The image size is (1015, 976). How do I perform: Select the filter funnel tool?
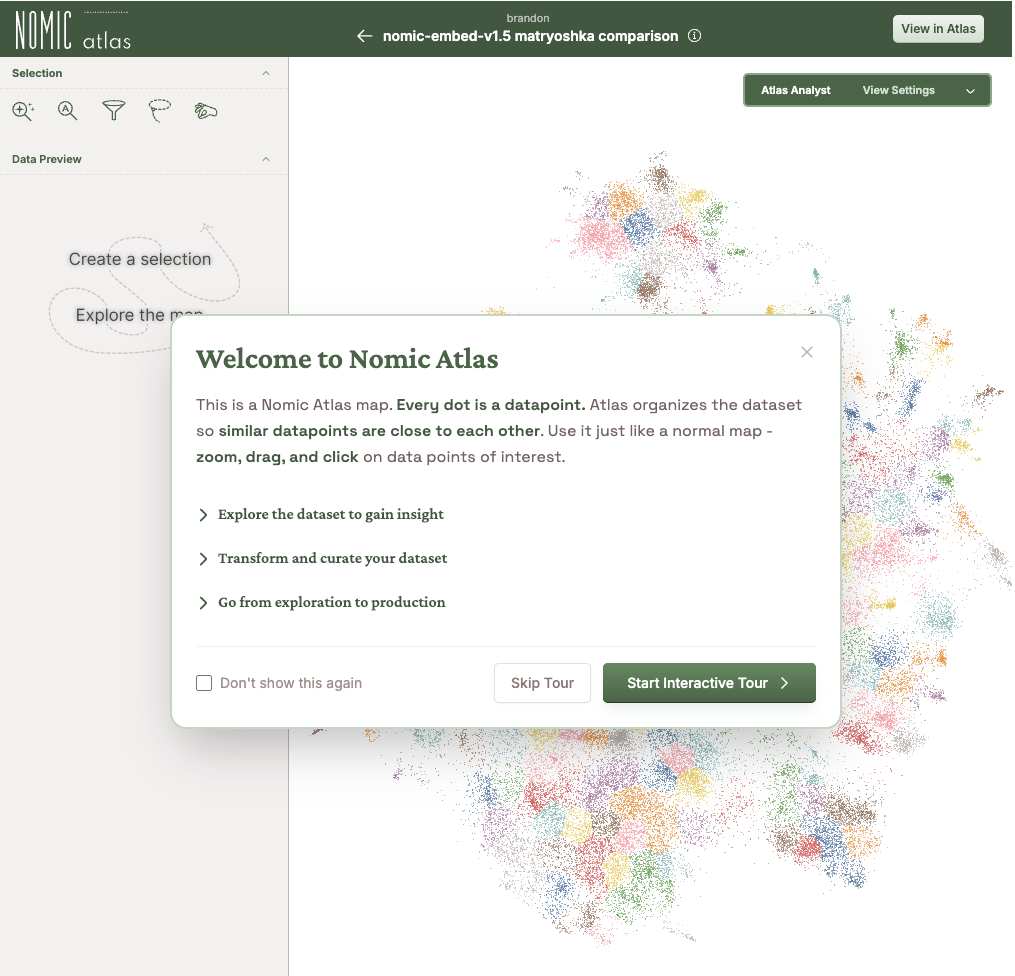pyautogui.click(x=113, y=111)
